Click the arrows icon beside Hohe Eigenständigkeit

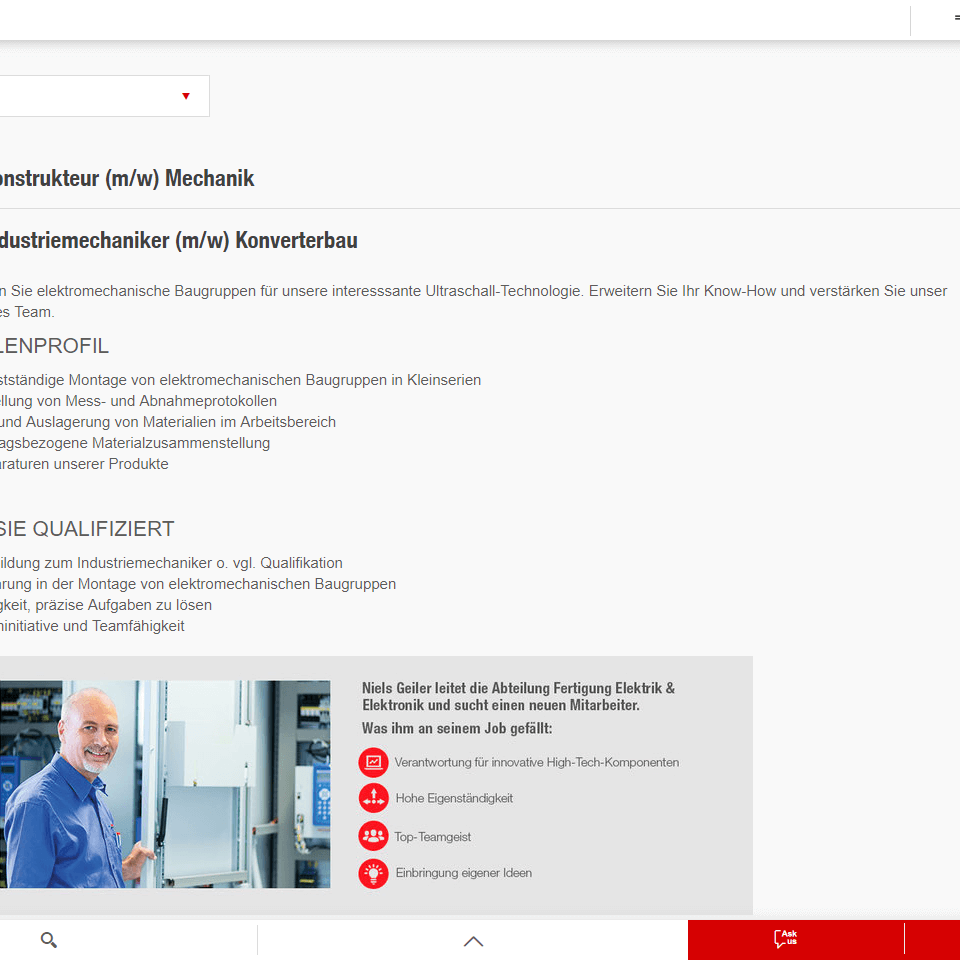click(373, 798)
